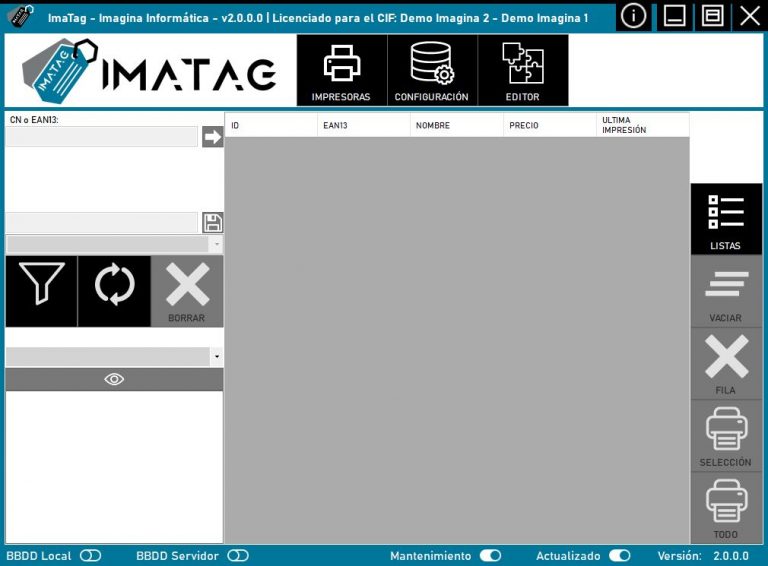768x566 pixels.
Task: Launch the Editor puzzle tool
Action: click(523, 71)
